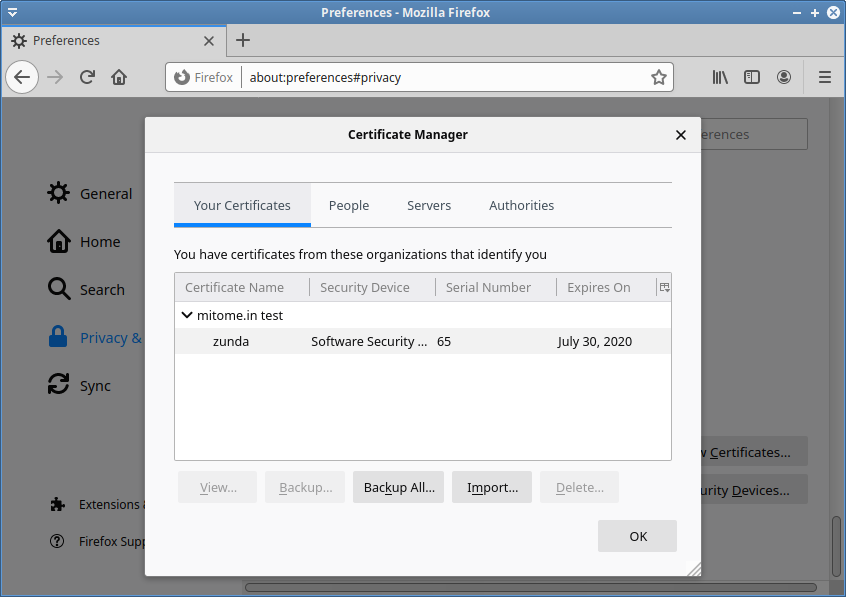
Task: Sort by Expires On column header
Action: click(606, 287)
